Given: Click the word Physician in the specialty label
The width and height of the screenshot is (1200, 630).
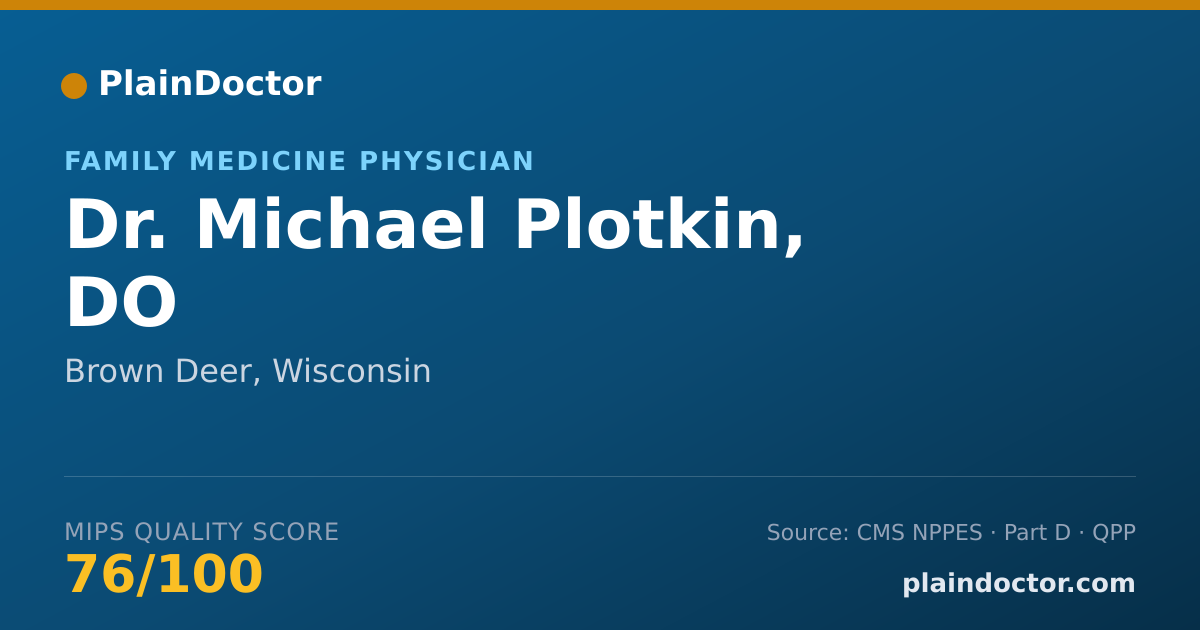Looking at the screenshot, I should [447, 161].
